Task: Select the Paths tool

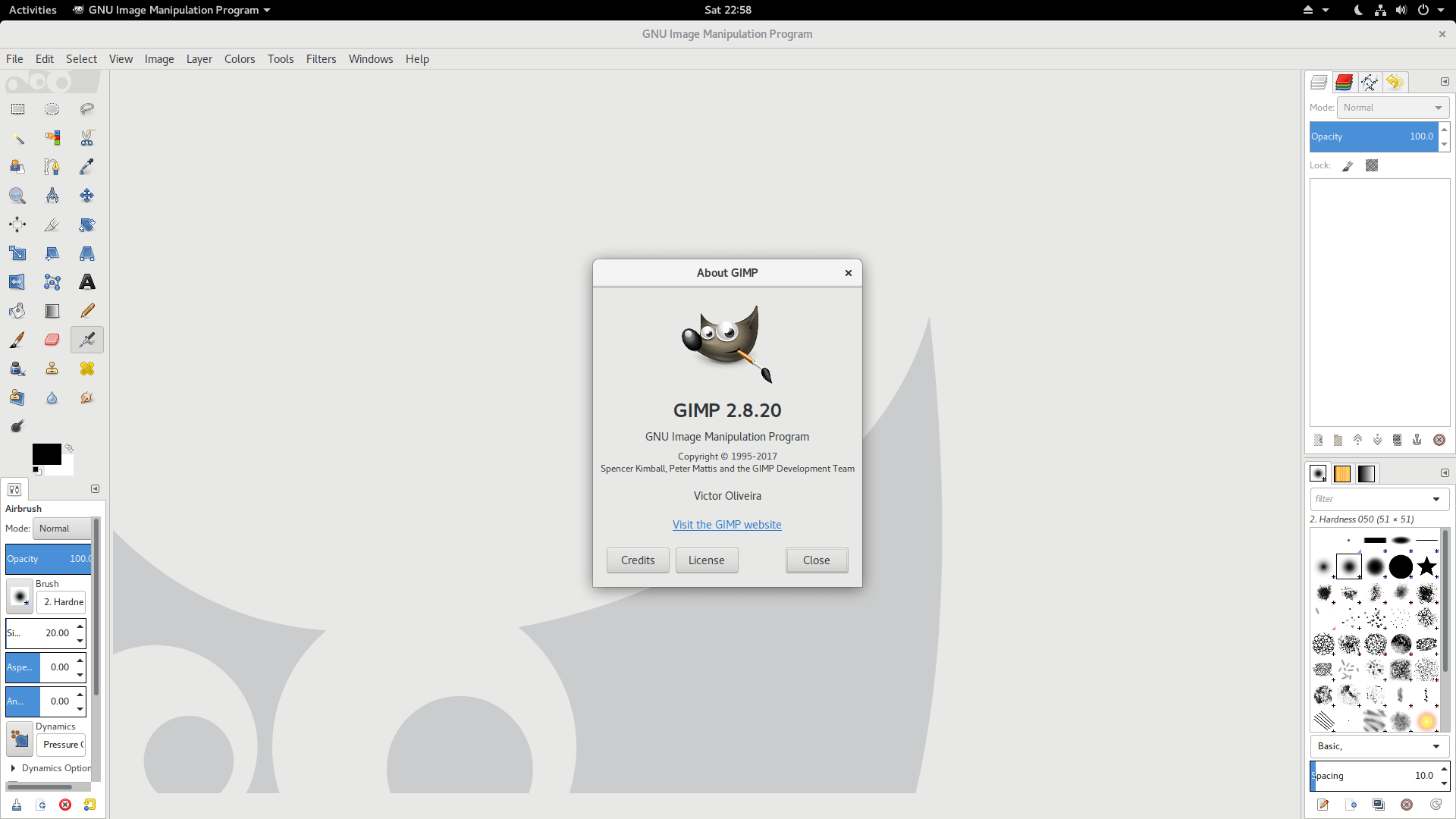Action: pos(52,167)
